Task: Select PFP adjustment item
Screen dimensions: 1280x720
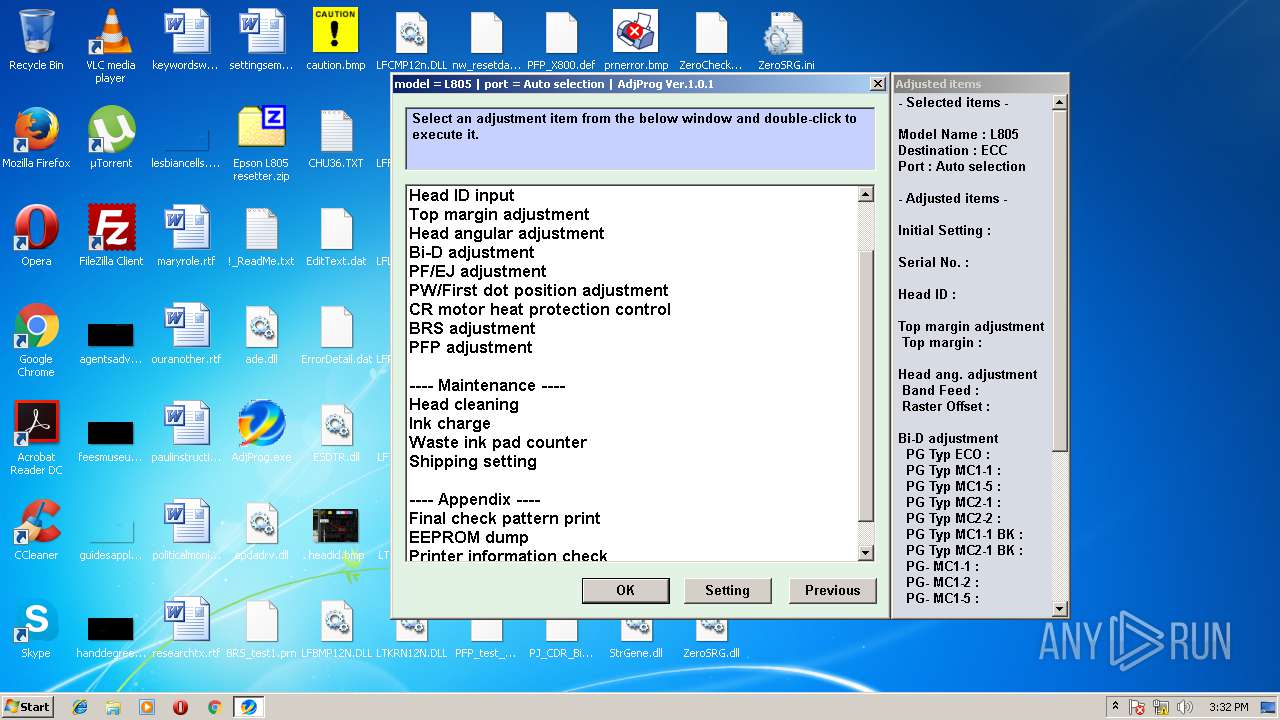Action: click(x=471, y=347)
